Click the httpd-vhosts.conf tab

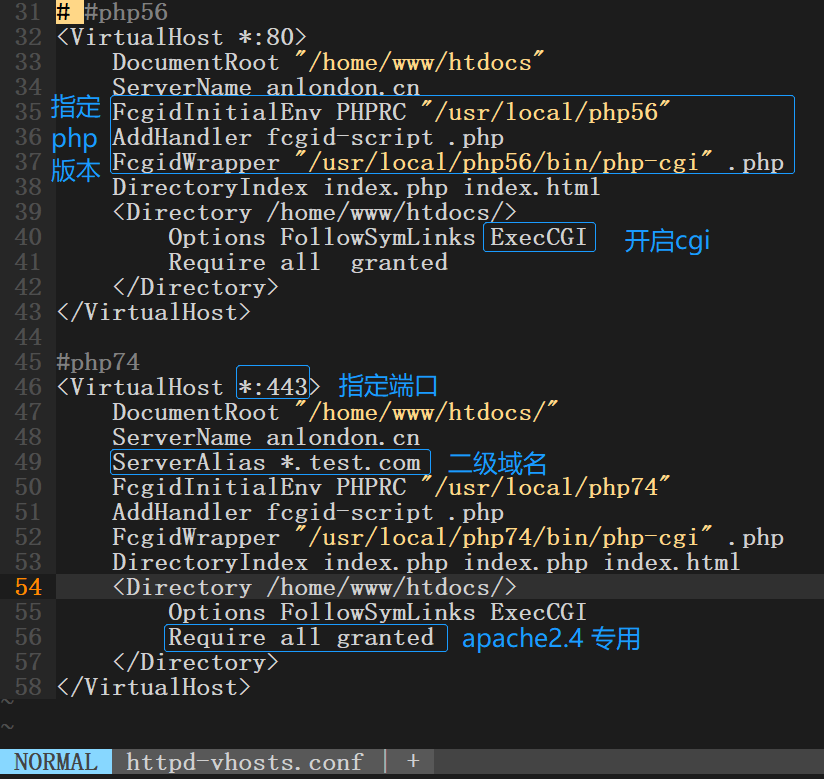pos(245,762)
